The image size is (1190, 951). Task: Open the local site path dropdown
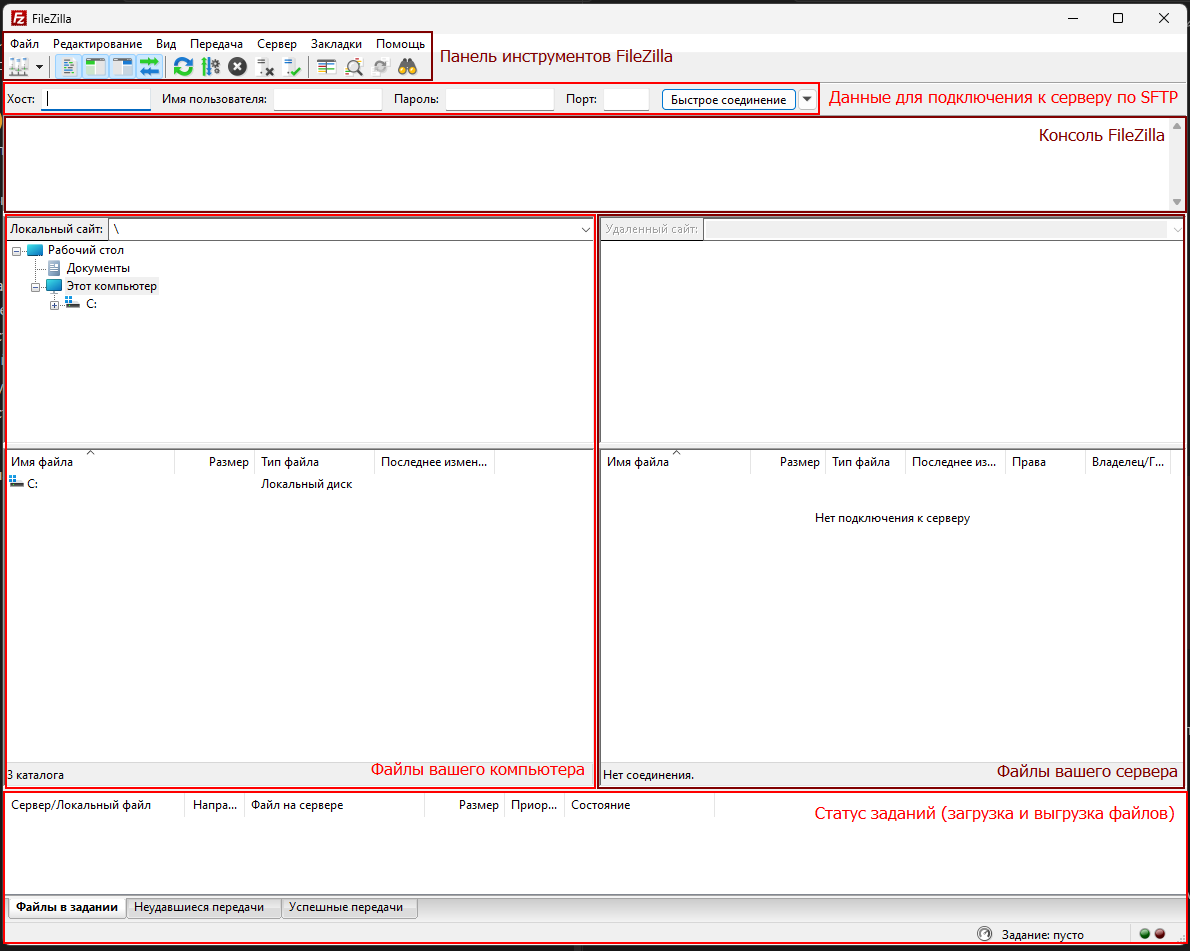pyautogui.click(x=586, y=230)
